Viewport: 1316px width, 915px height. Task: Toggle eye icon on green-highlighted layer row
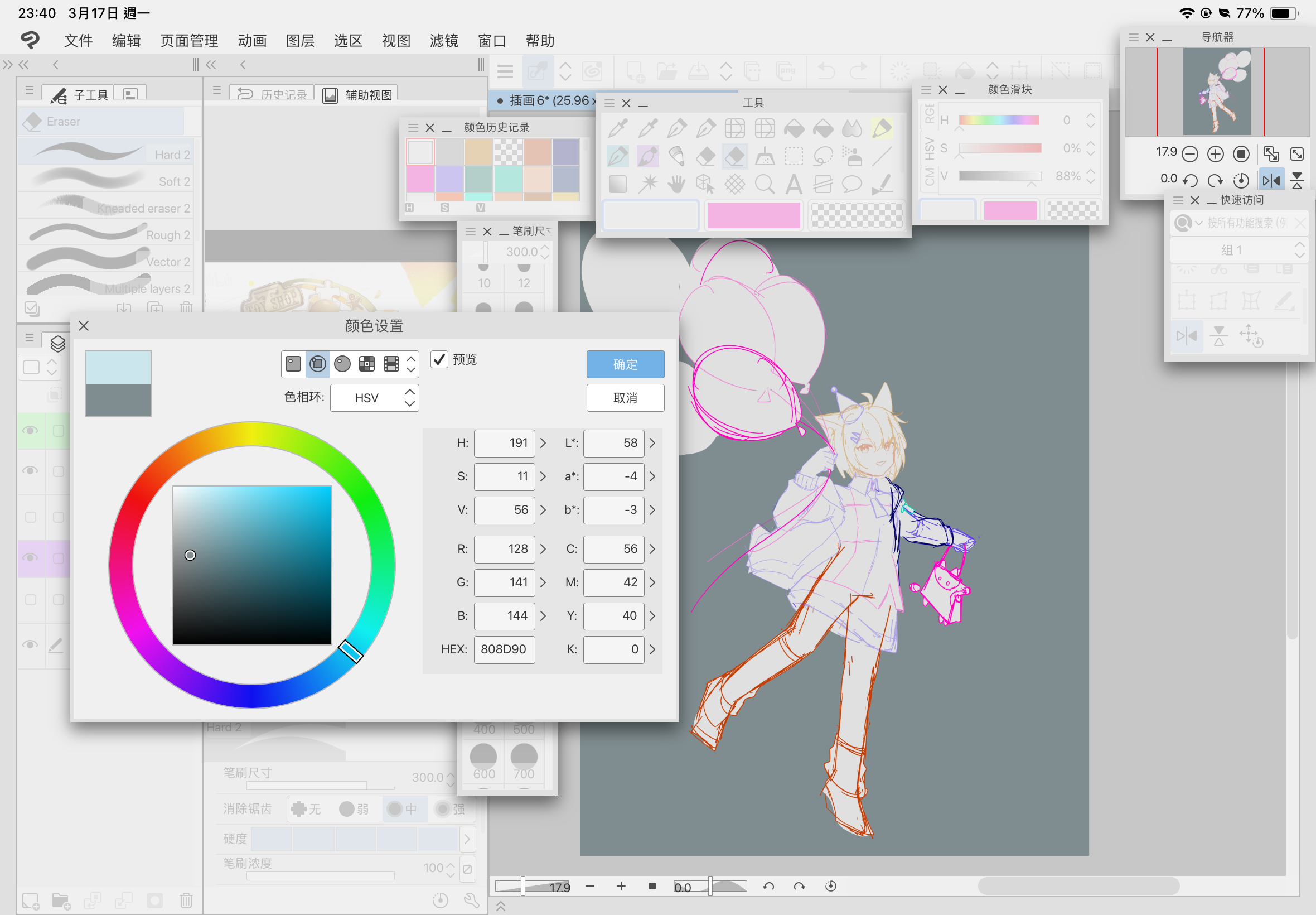coord(30,431)
